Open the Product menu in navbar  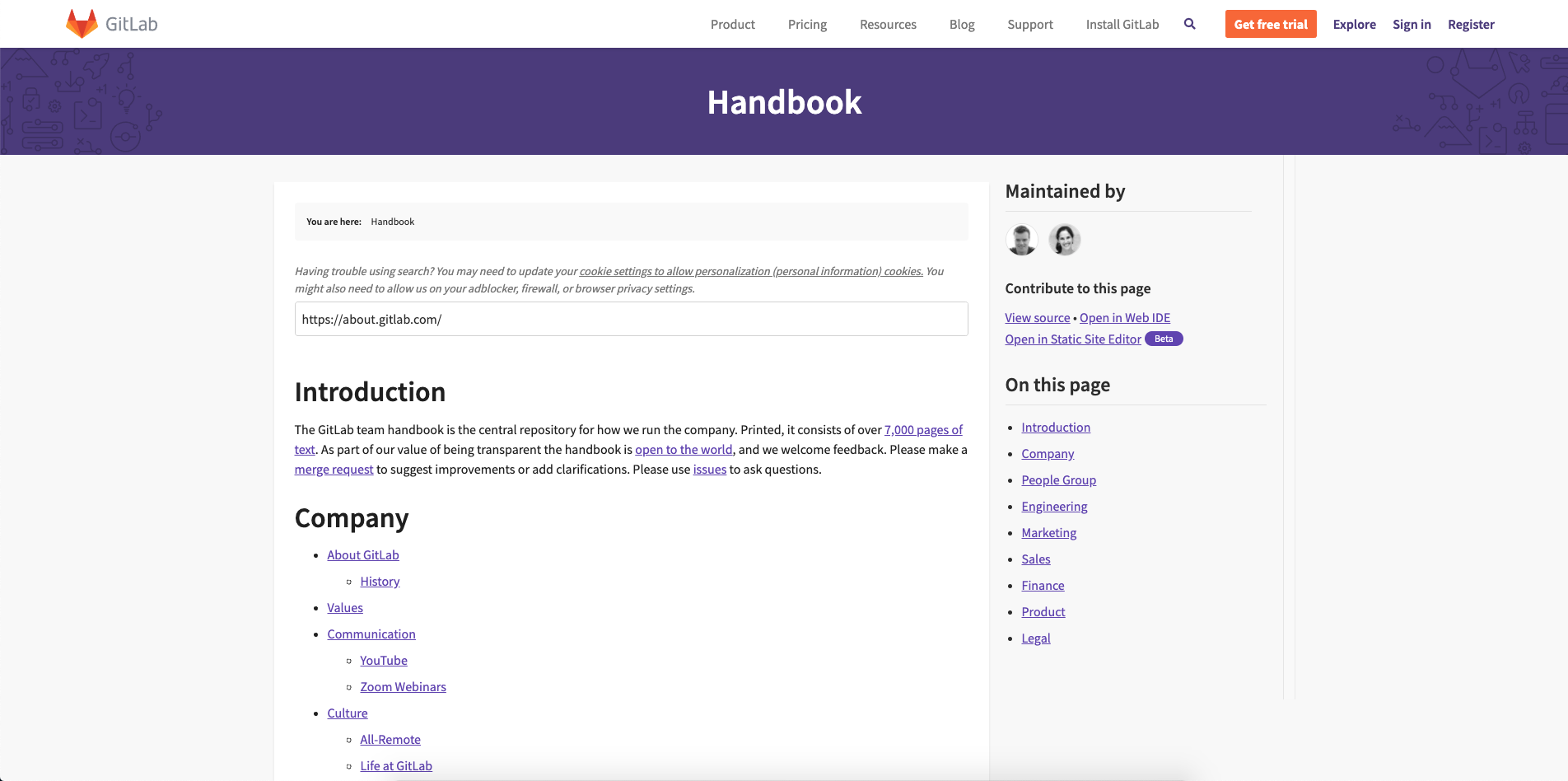click(x=733, y=25)
